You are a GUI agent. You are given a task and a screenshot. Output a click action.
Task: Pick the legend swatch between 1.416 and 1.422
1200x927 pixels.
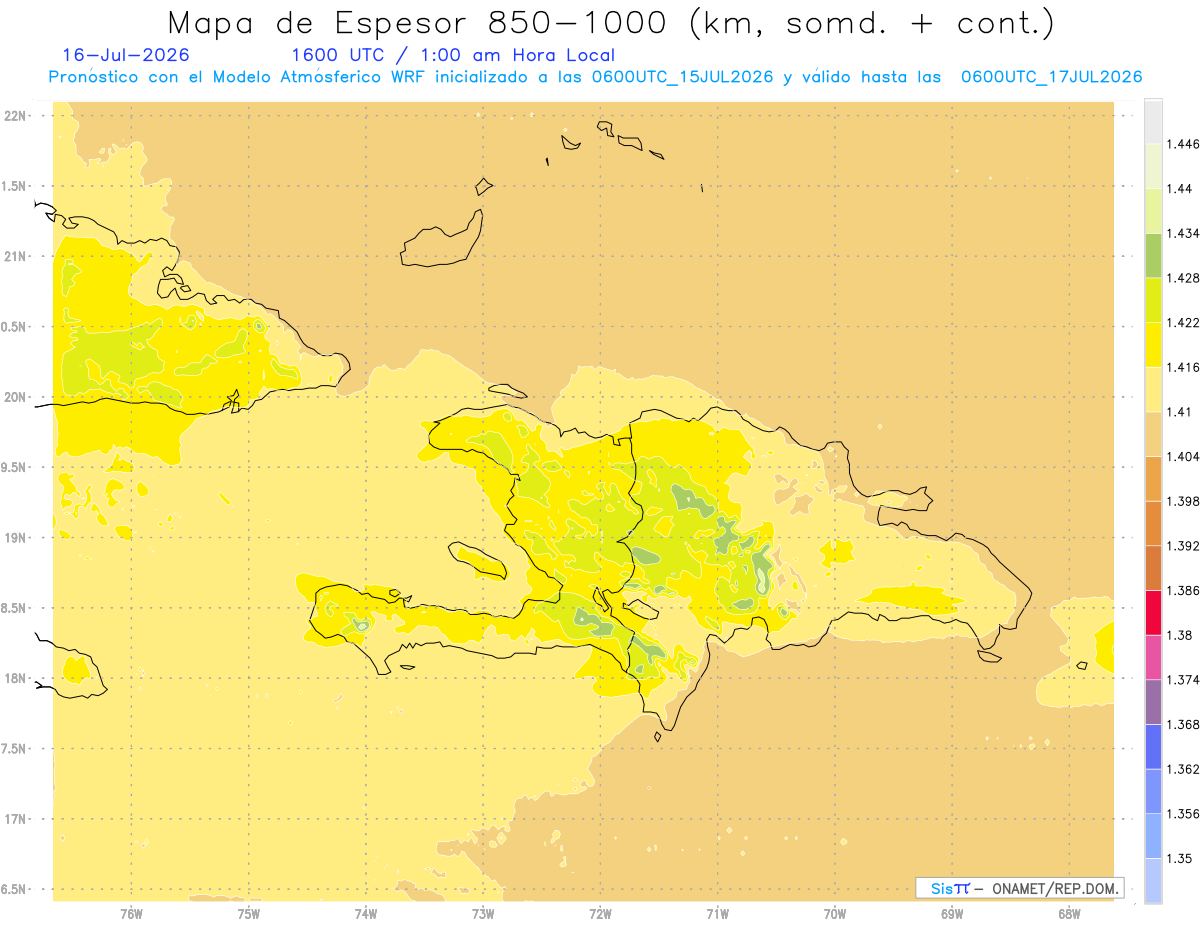1153,344
